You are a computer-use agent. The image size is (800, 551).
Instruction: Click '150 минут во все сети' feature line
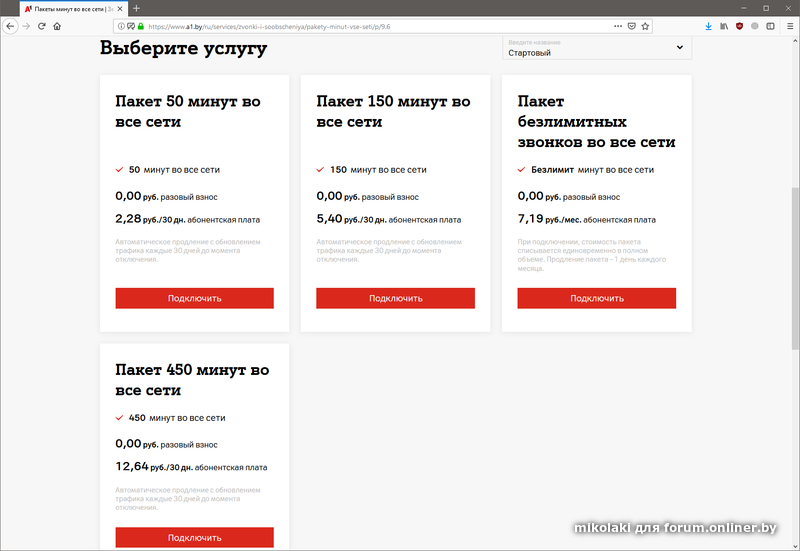pyautogui.click(x=378, y=169)
